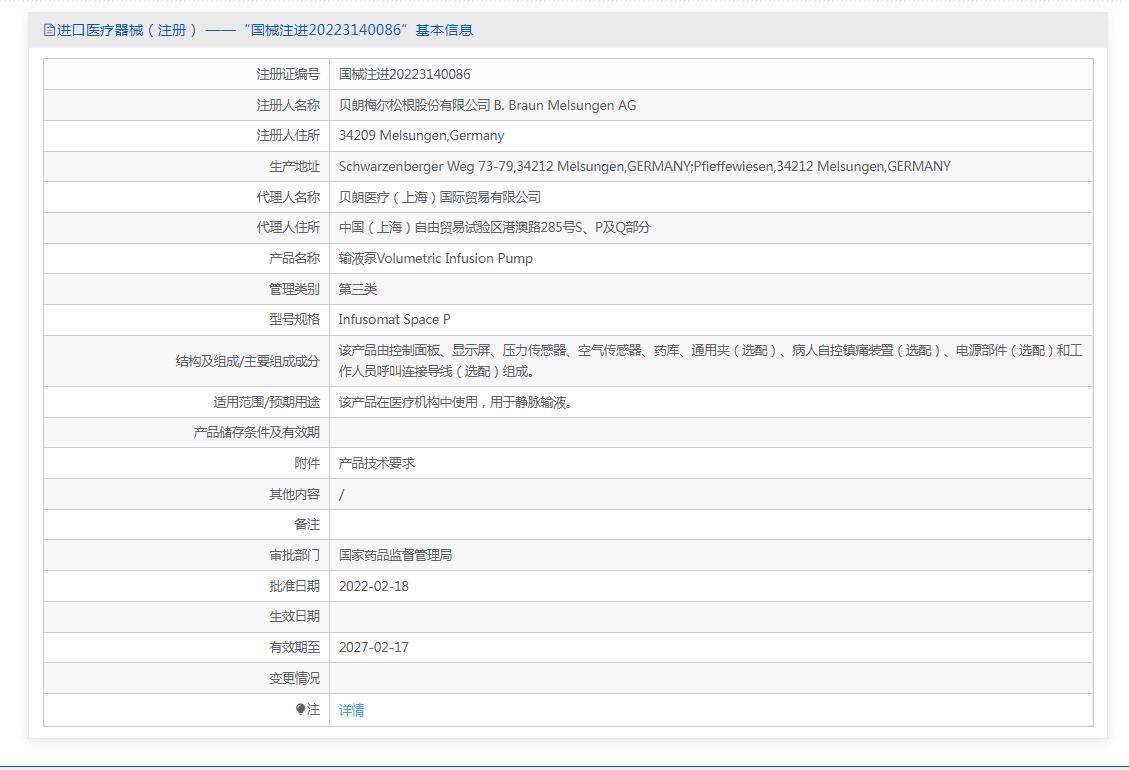Click the bullet icon beside 注 label

pyautogui.click(x=300, y=709)
